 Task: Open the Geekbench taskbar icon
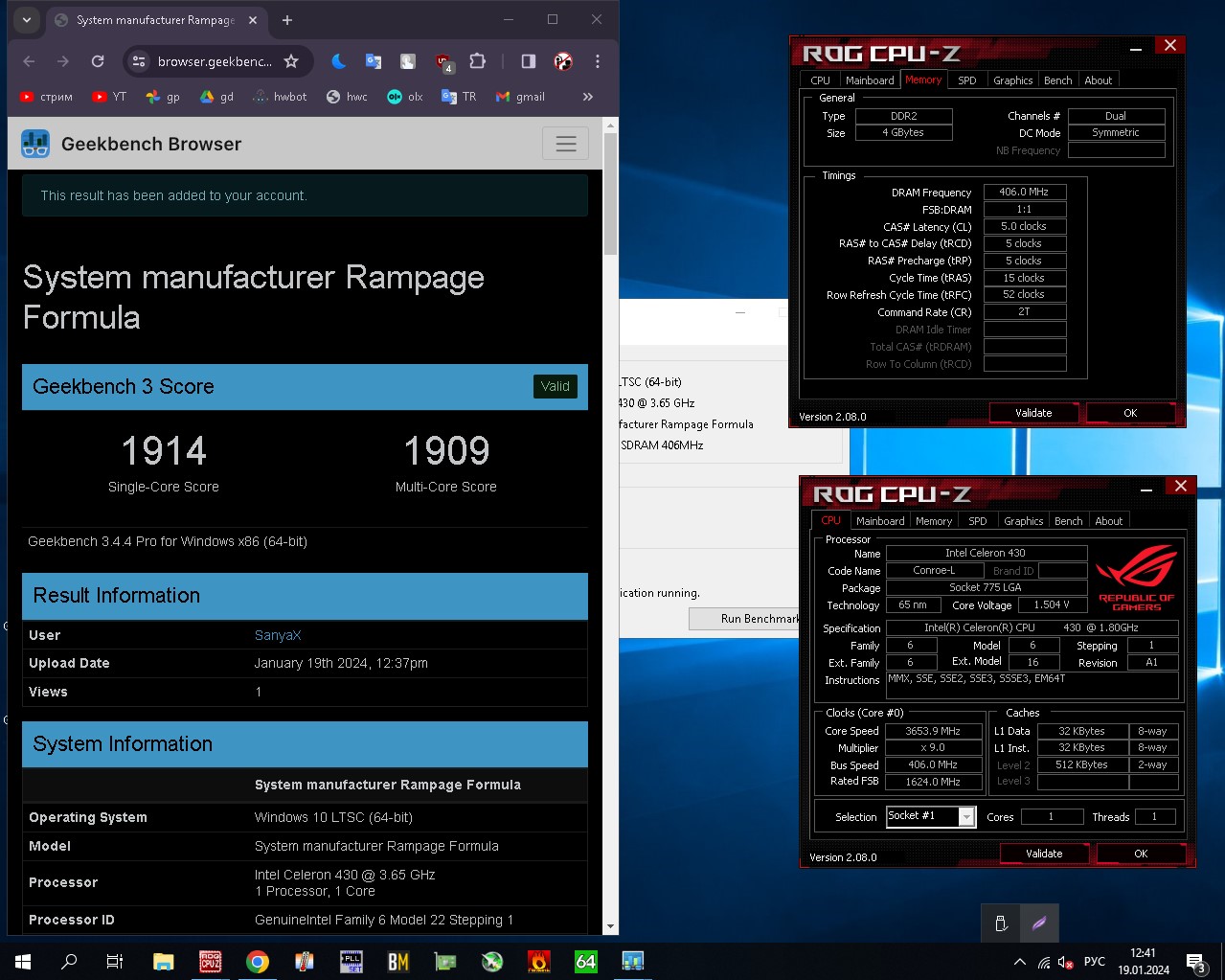632,961
